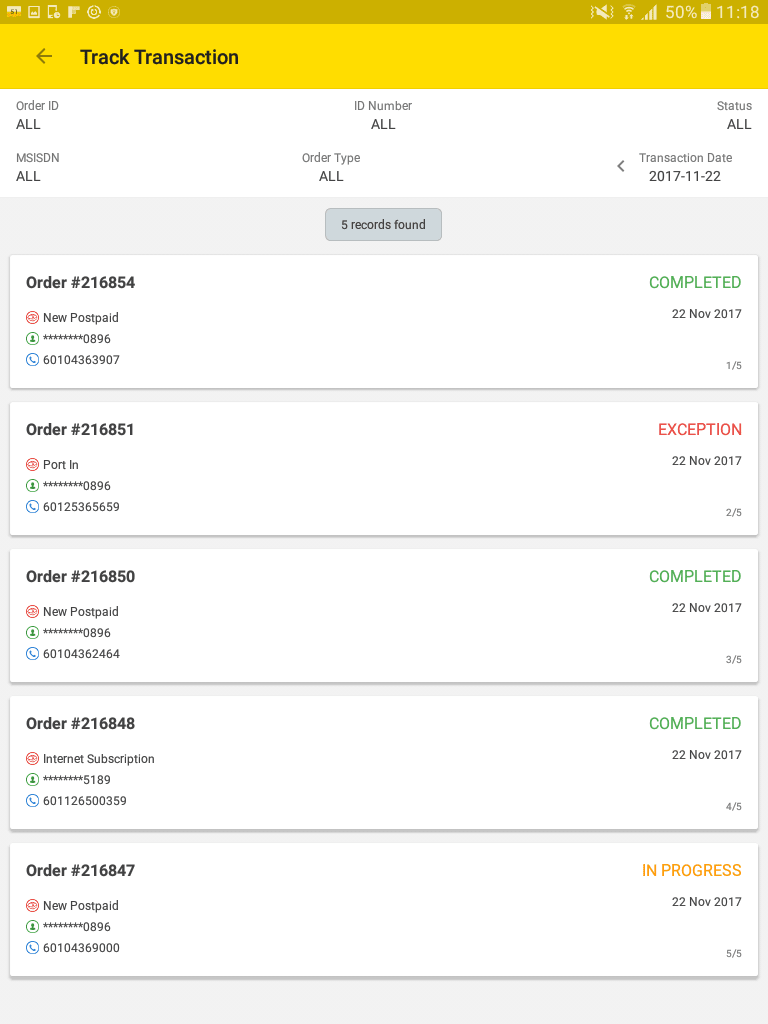This screenshot has height=1024, width=768.
Task: Click the order type icon beside Port In
Action: coord(32,465)
